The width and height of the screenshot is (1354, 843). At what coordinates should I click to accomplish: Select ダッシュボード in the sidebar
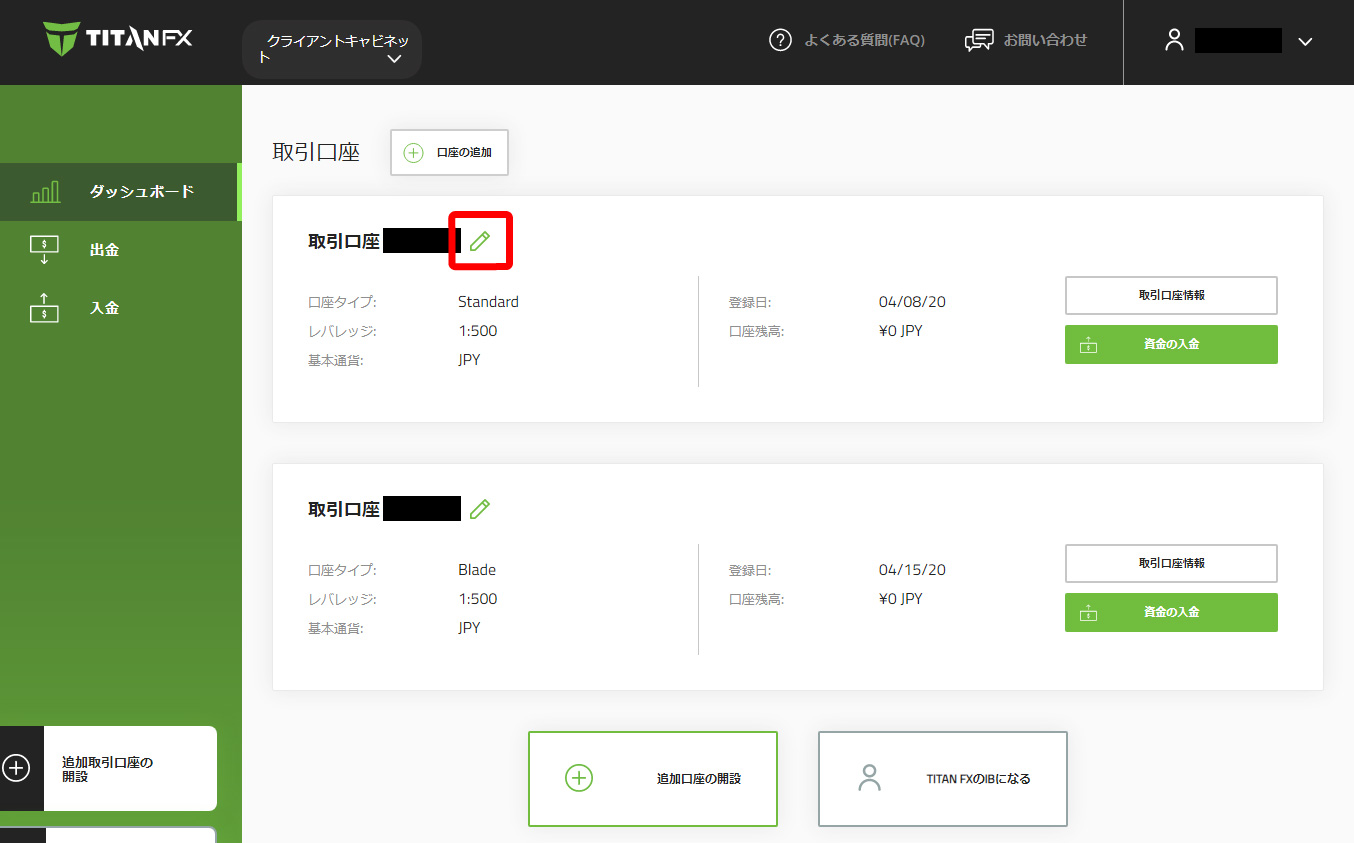[119, 192]
